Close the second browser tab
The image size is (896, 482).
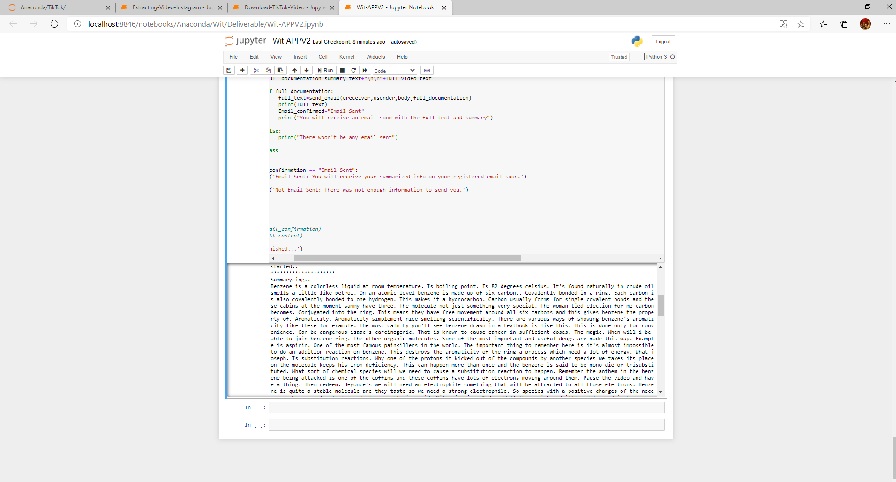tap(219, 8)
